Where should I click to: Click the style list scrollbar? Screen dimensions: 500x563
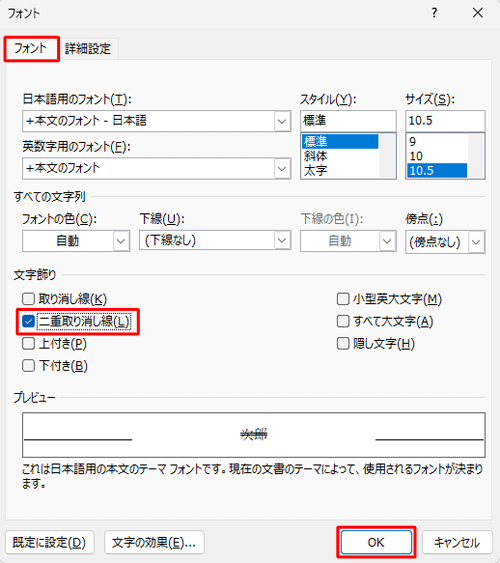point(387,156)
